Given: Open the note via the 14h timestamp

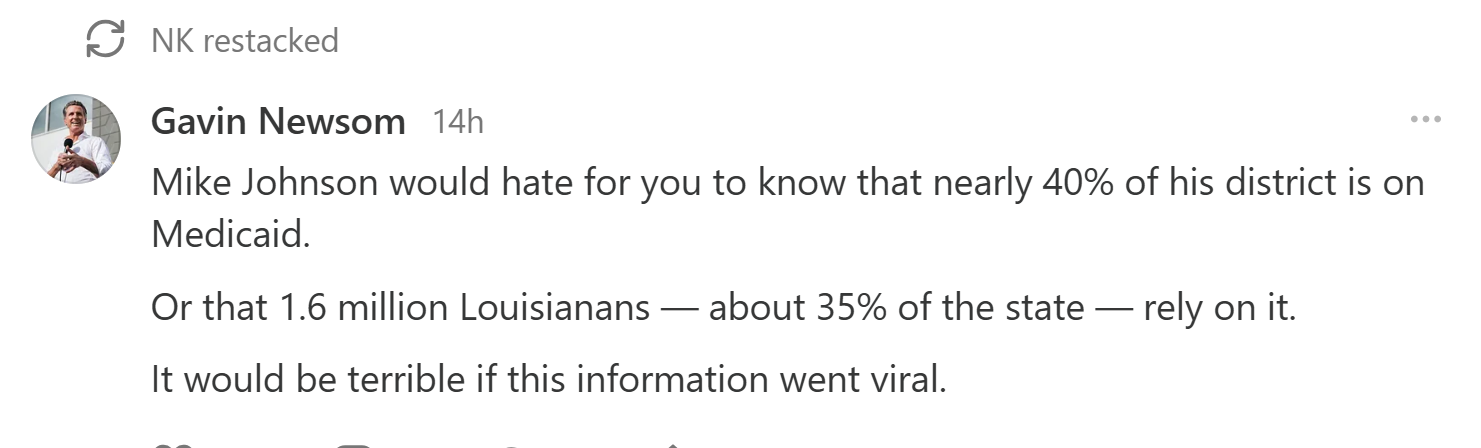Looking at the screenshot, I should coord(458,122).
